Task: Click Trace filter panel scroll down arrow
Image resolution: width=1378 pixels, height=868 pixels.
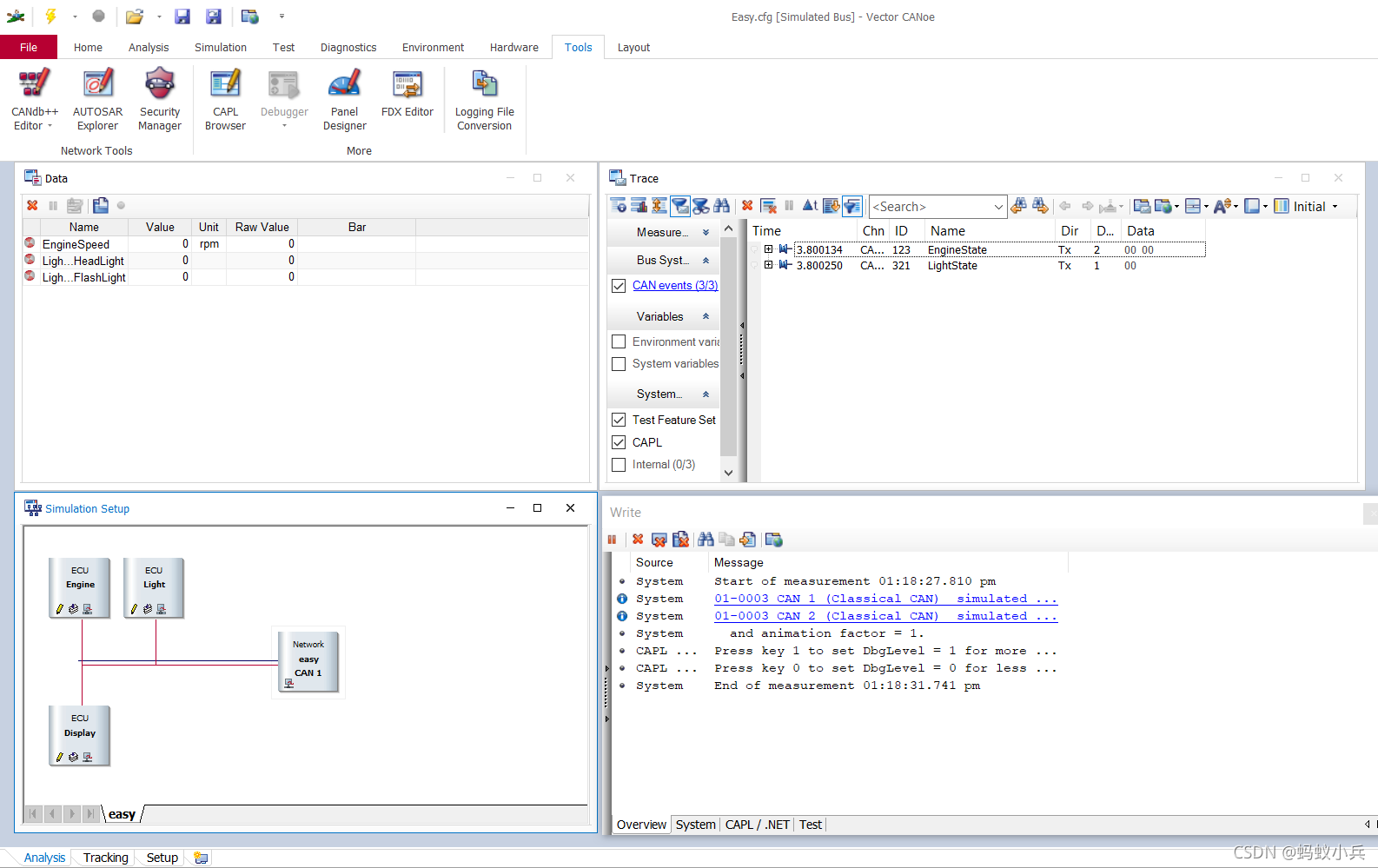Action: 728,473
